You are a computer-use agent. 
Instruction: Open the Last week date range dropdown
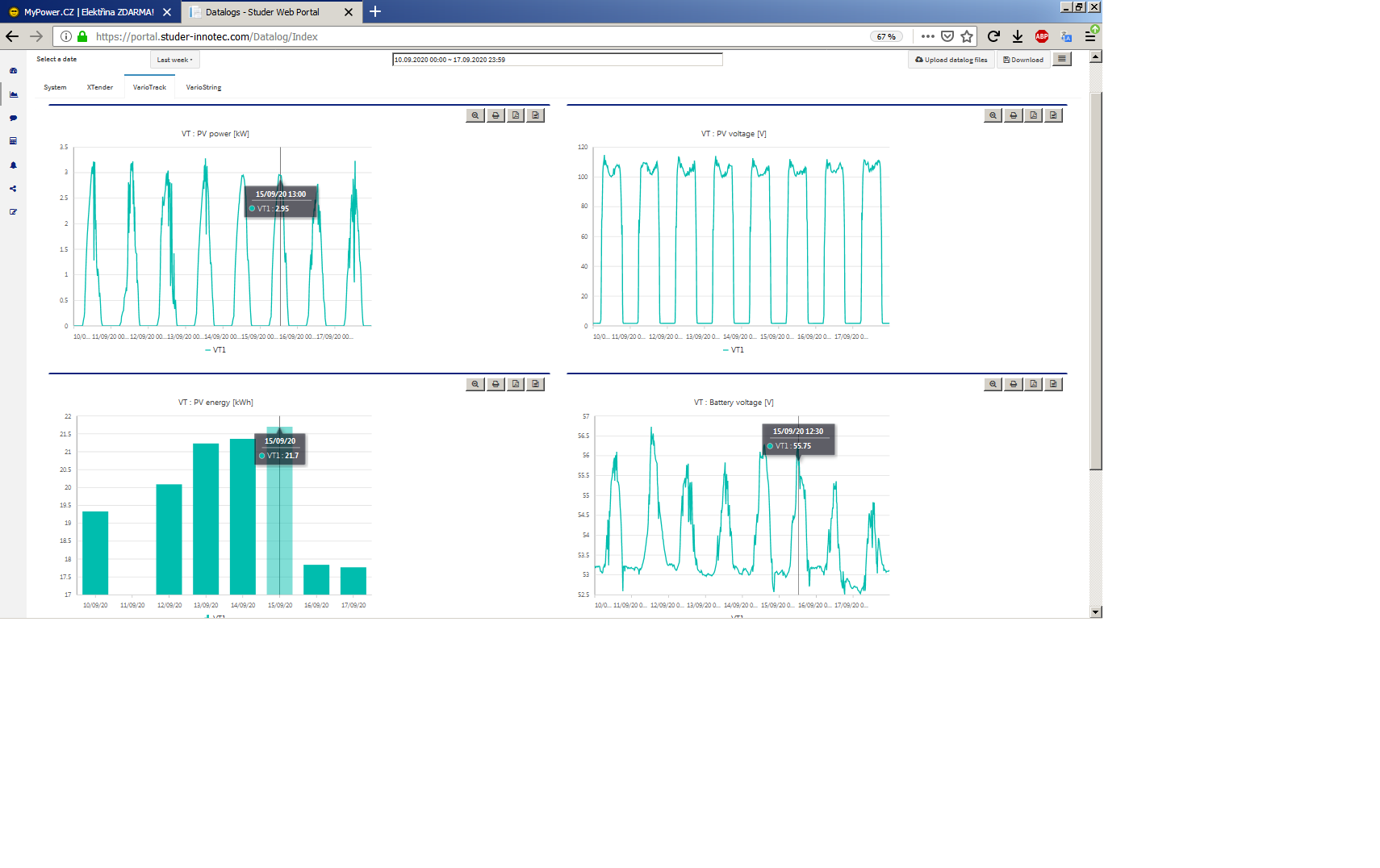point(174,60)
